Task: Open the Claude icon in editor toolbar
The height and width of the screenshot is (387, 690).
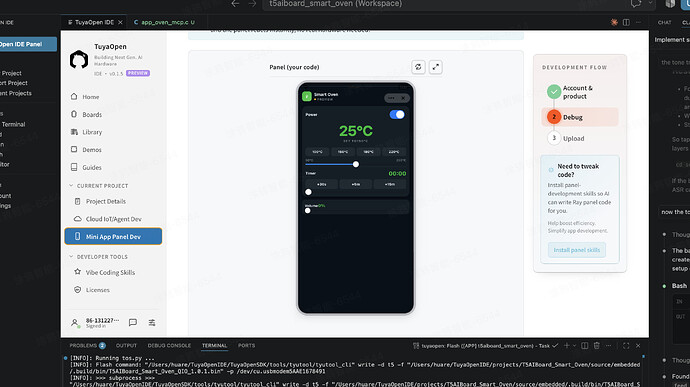Action: (614, 22)
